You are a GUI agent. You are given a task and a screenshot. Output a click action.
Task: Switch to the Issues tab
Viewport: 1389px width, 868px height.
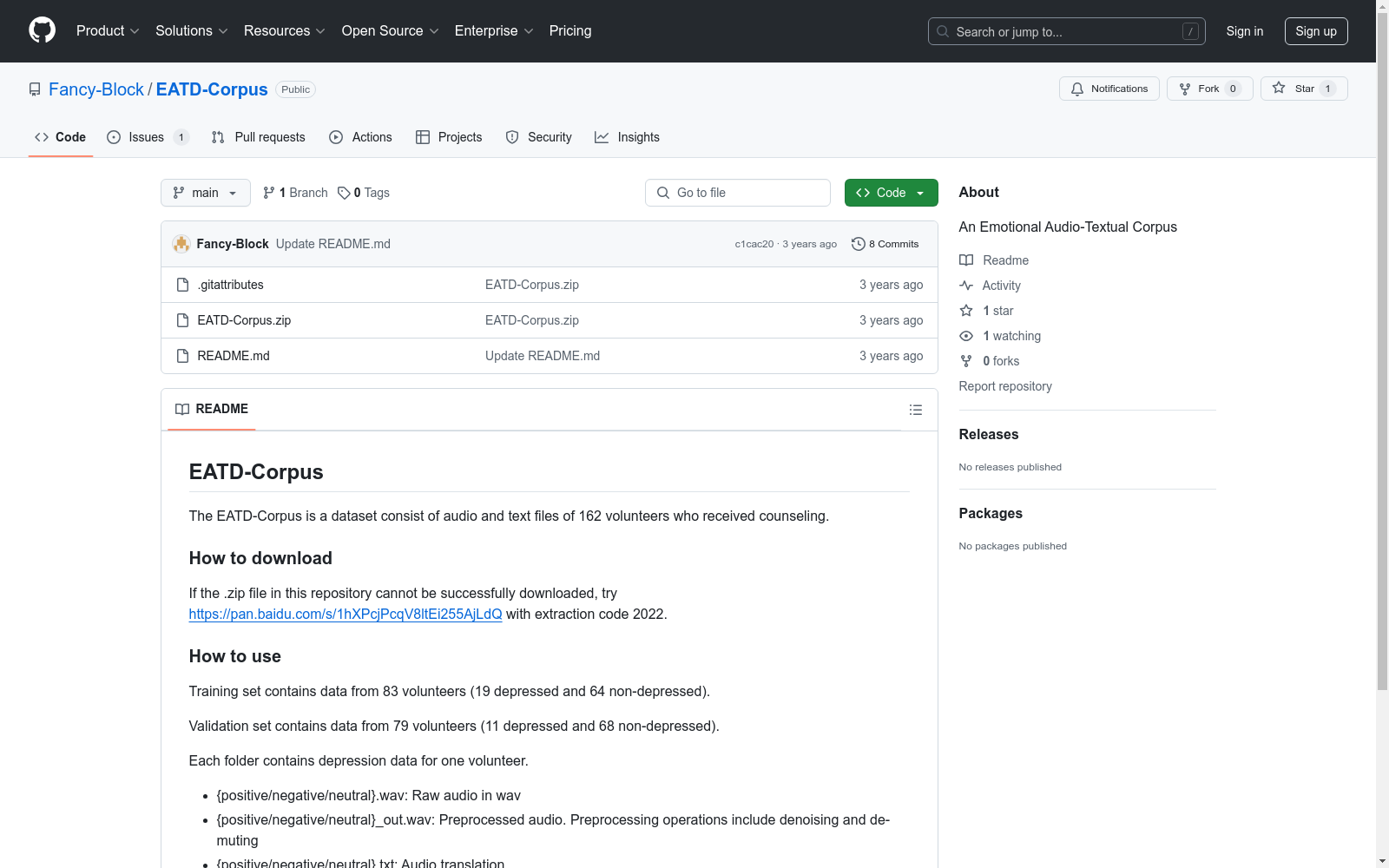pos(147,137)
